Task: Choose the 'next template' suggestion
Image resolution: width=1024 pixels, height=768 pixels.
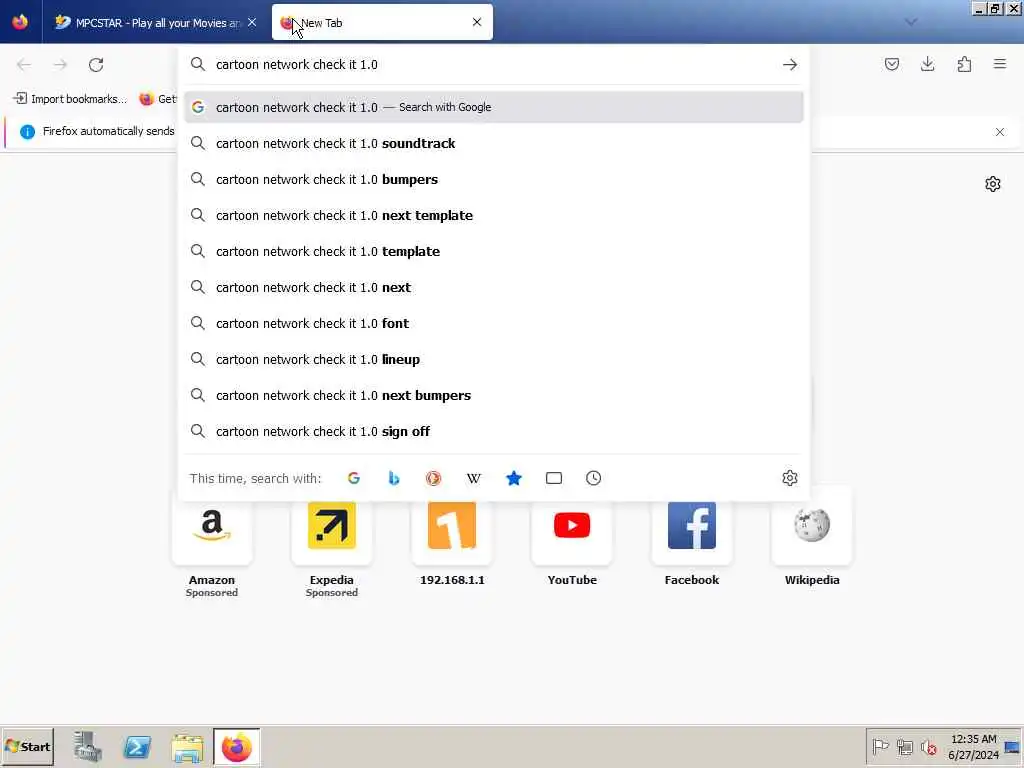Action: 494,215
